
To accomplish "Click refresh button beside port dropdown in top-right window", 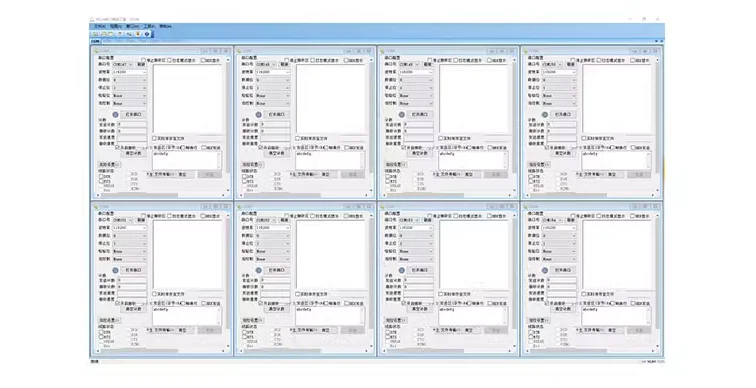I will pos(571,64).
